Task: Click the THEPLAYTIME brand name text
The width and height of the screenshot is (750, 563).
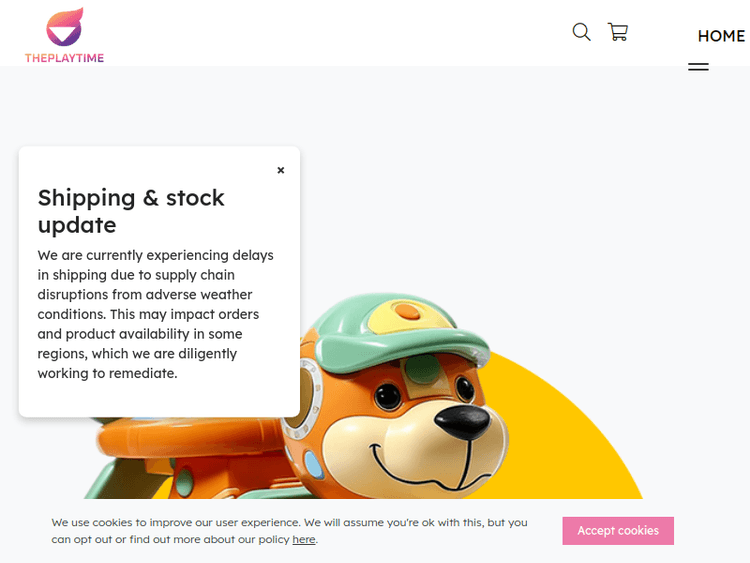Action: click(64, 58)
